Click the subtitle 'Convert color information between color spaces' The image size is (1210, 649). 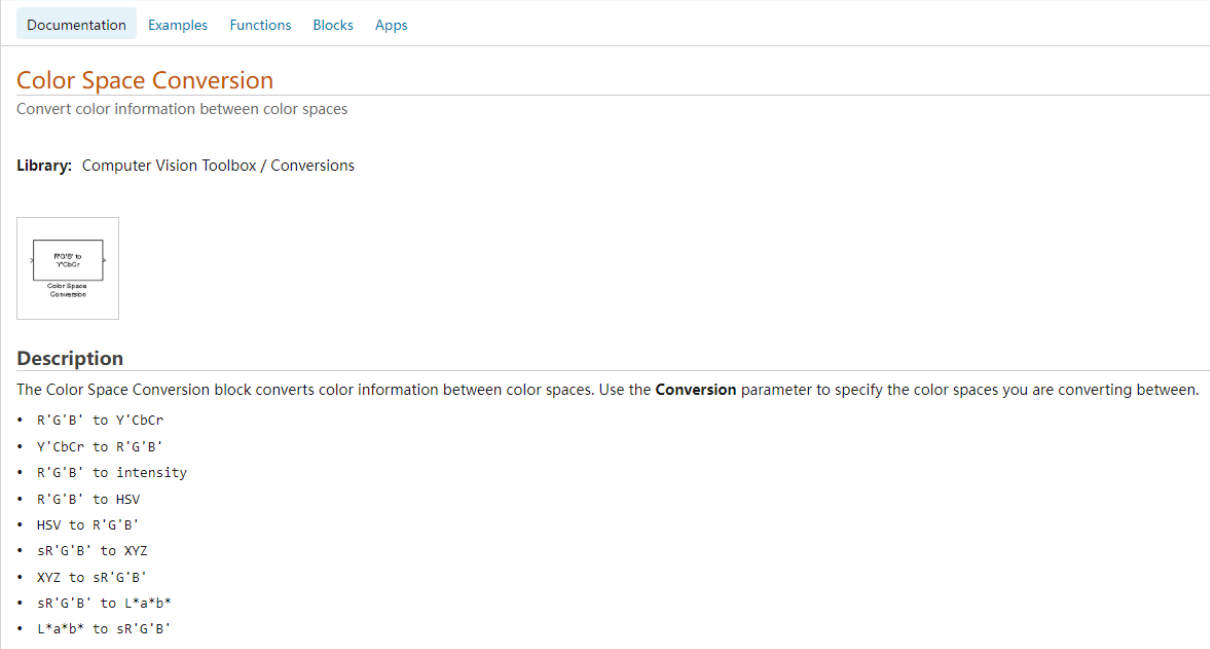pos(182,109)
